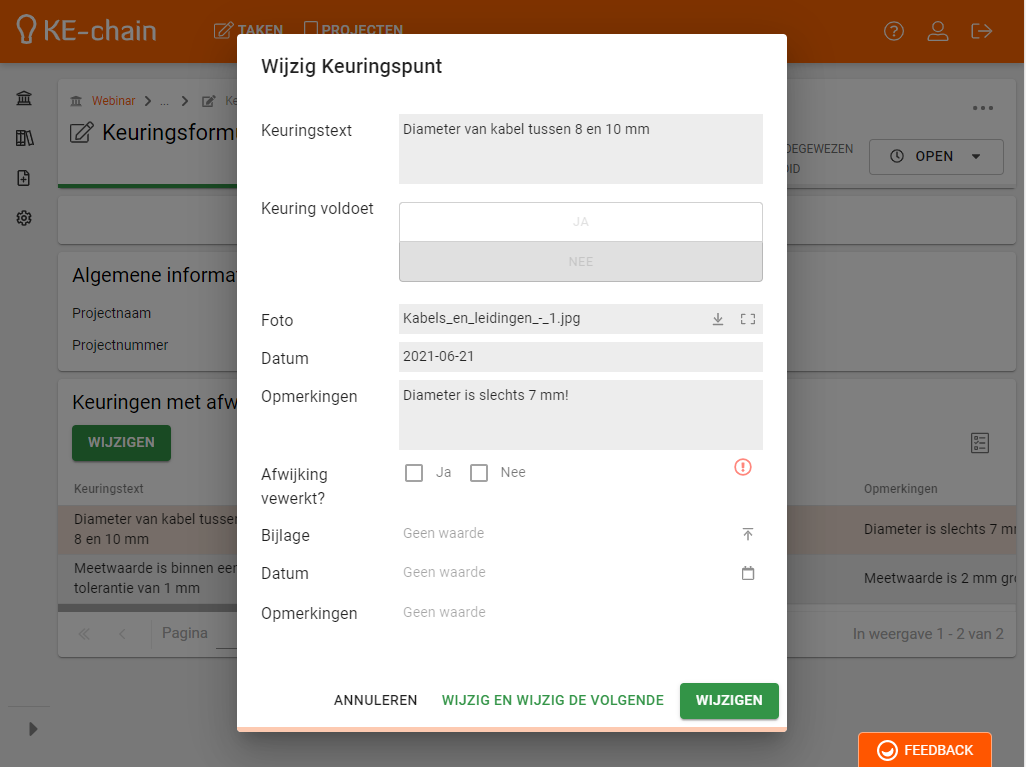This screenshot has width=1026, height=767.
Task: Select NEE for Keuring voldoet
Action: (x=580, y=262)
